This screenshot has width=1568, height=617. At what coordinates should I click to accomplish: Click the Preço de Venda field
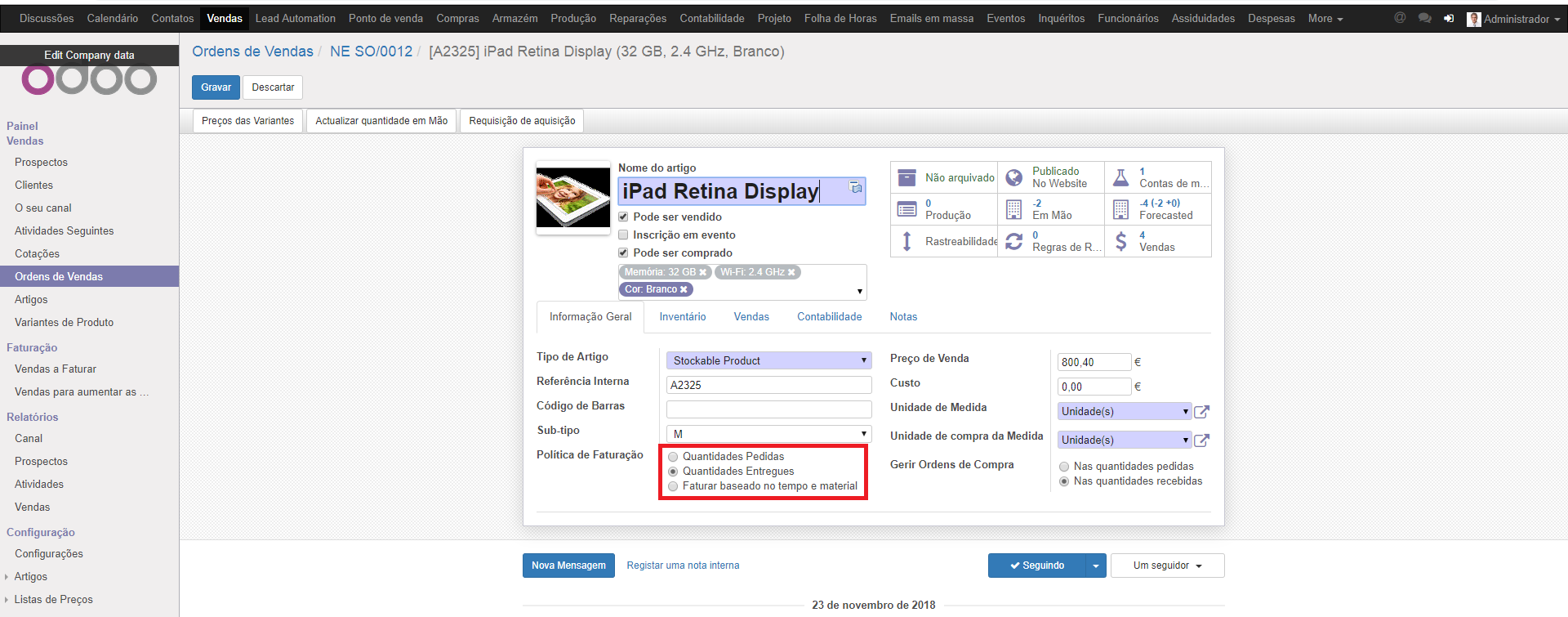point(1094,362)
